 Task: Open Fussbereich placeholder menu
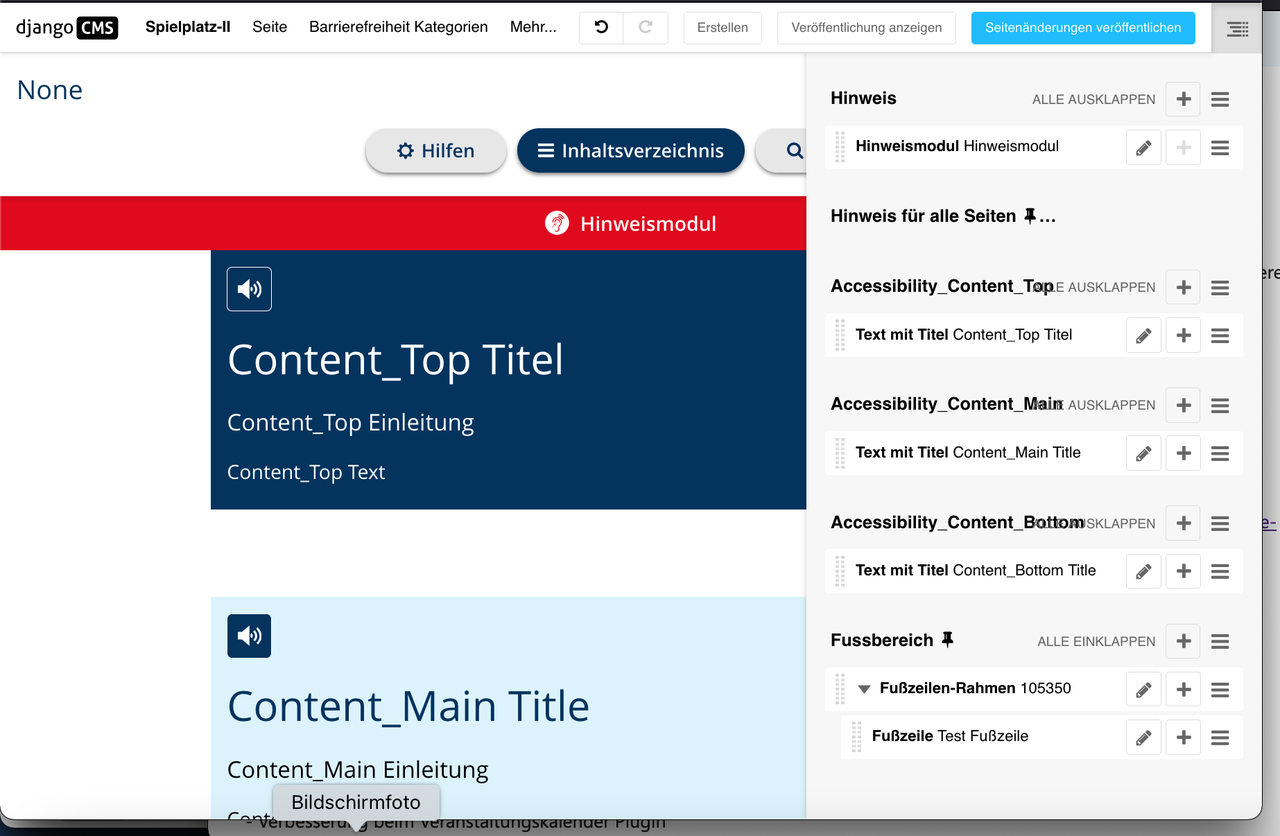coord(1220,641)
